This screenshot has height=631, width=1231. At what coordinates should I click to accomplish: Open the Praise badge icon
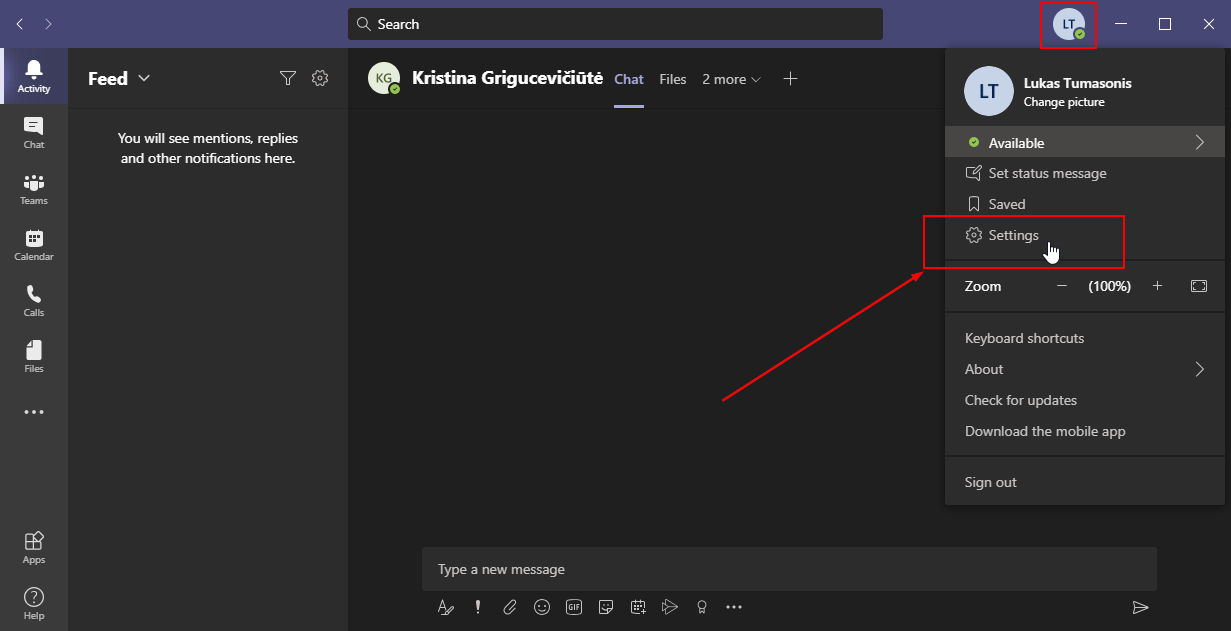tap(702, 607)
